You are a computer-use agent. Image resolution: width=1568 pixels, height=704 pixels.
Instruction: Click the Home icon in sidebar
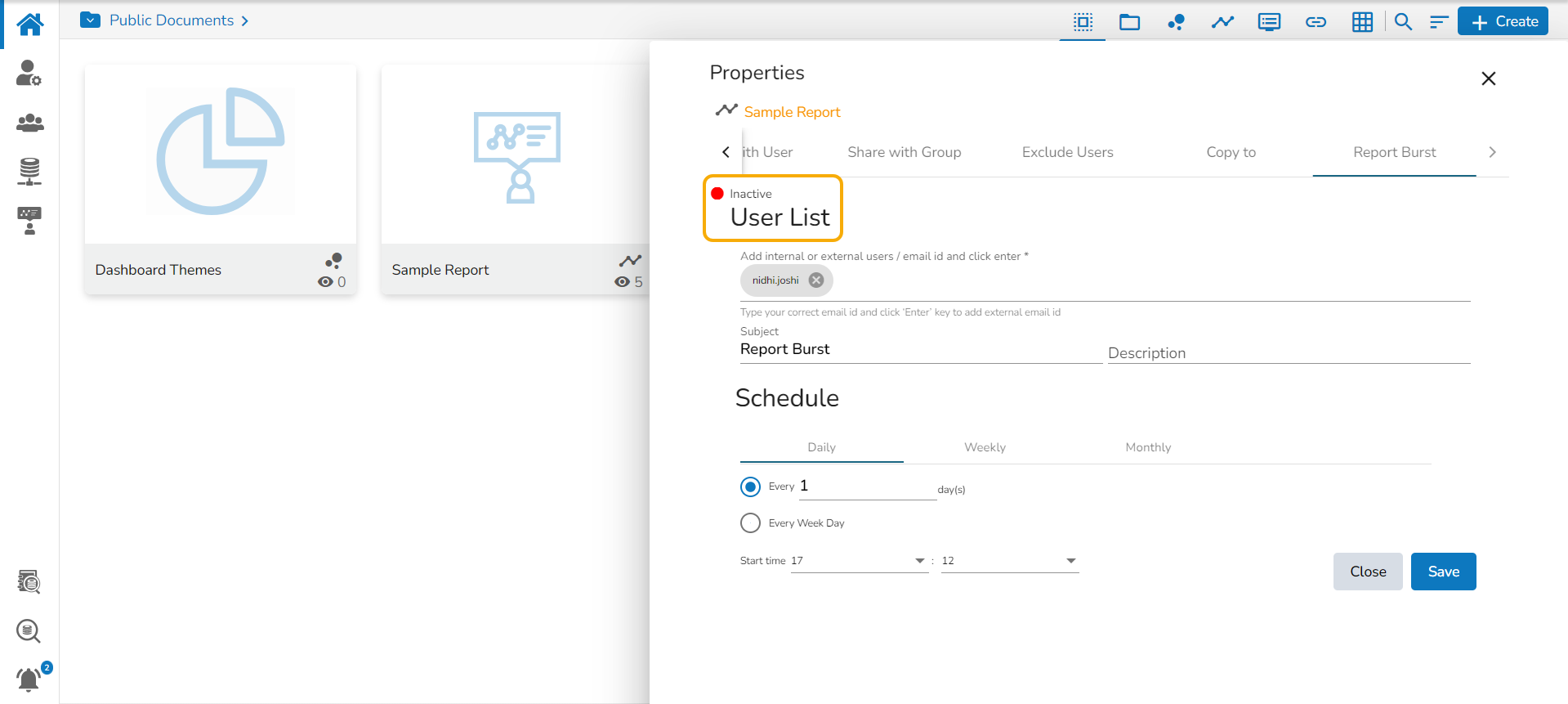30,24
